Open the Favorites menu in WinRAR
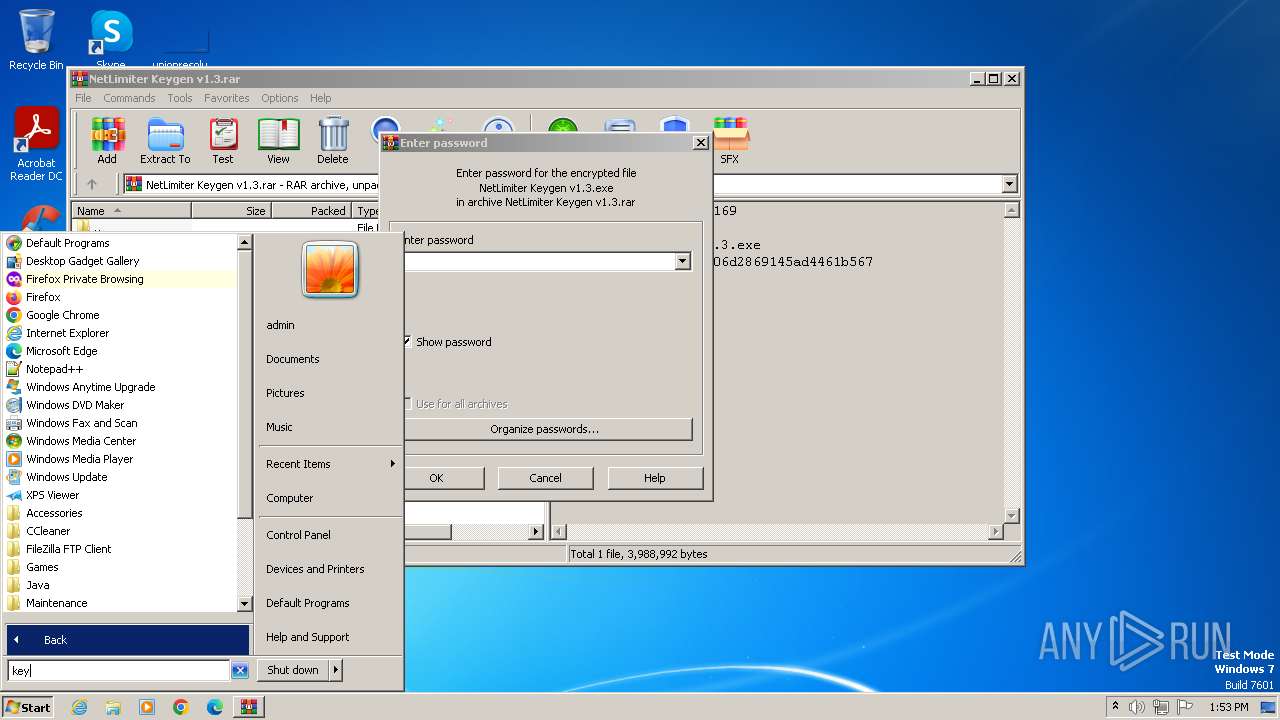 [x=227, y=98]
